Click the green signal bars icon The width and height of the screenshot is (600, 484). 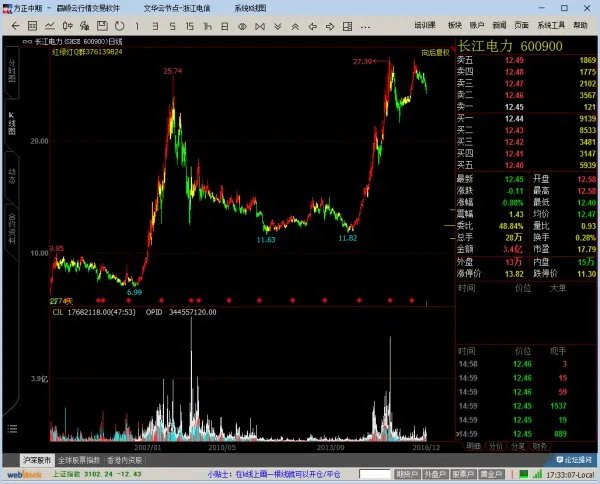(537, 474)
